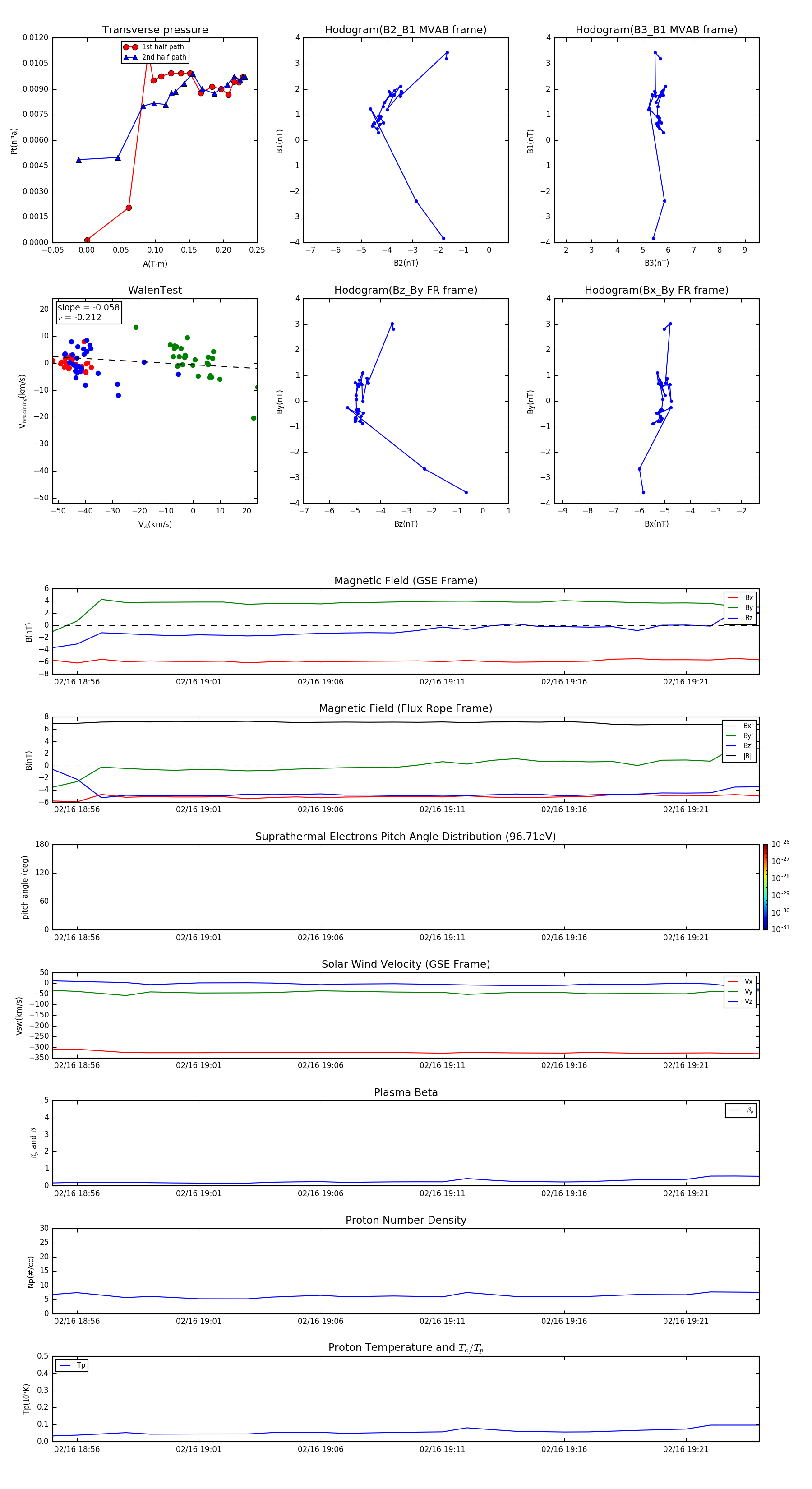Click the Bz' legend entry in Flux Rope panel
Viewport: 812px width, 1489px height.
(x=739, y=746)
